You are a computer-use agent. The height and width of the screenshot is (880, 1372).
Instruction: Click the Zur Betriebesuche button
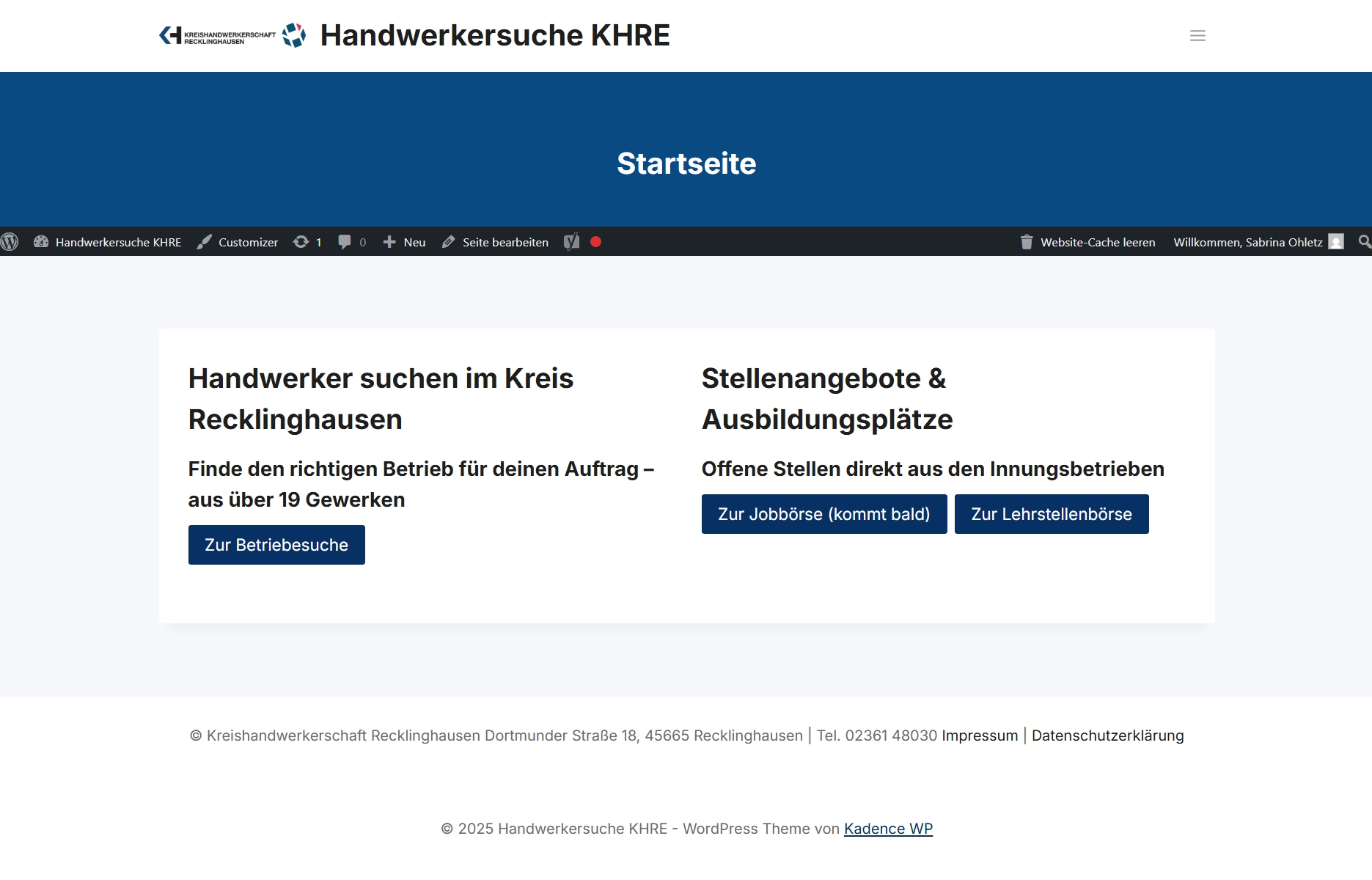point(276,544)
